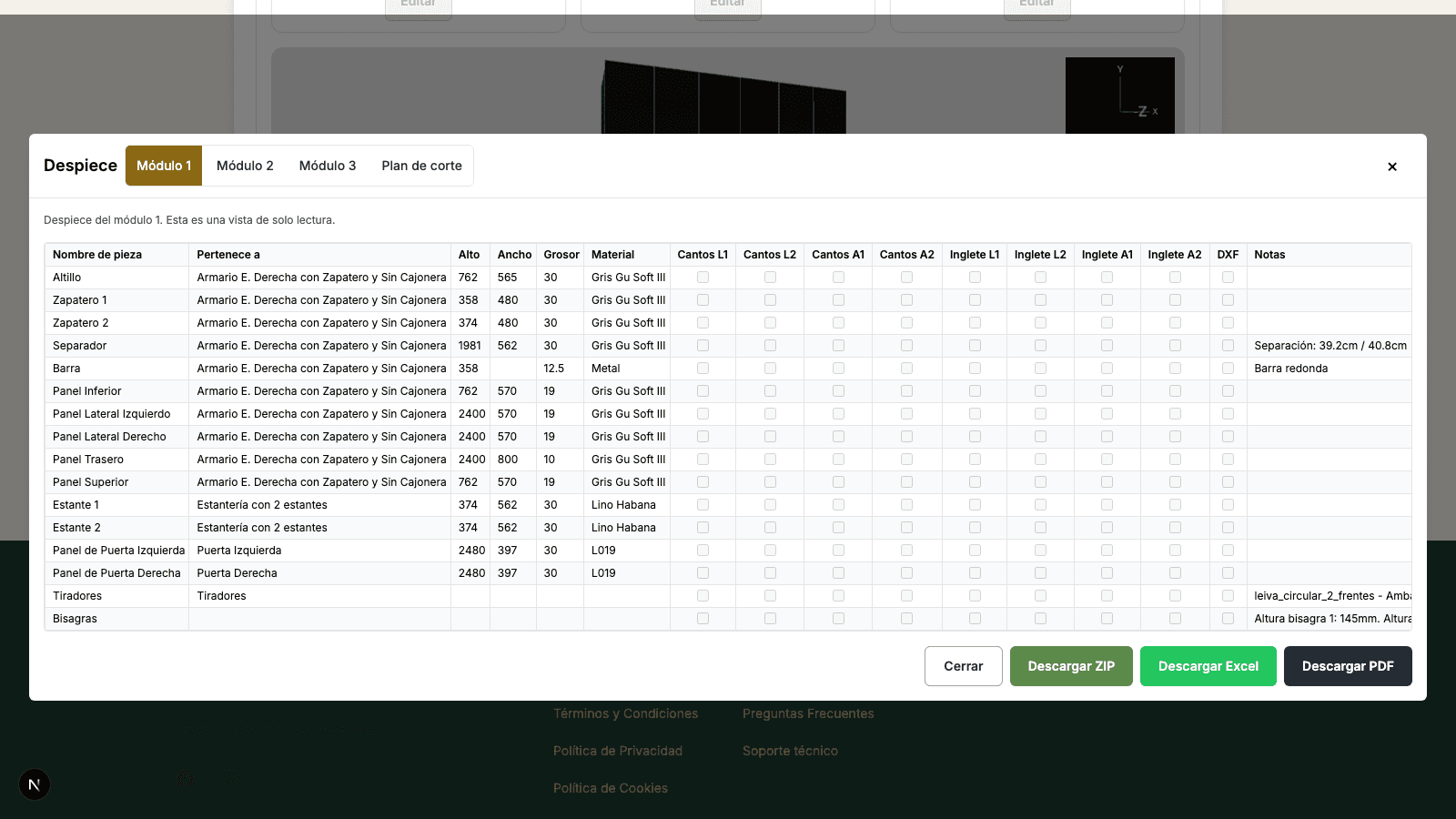This screenshot has height=819, width=1456.
Task: Click the Separación: 39.2cm / 40.8cm note
Action: click(1330, 346)
